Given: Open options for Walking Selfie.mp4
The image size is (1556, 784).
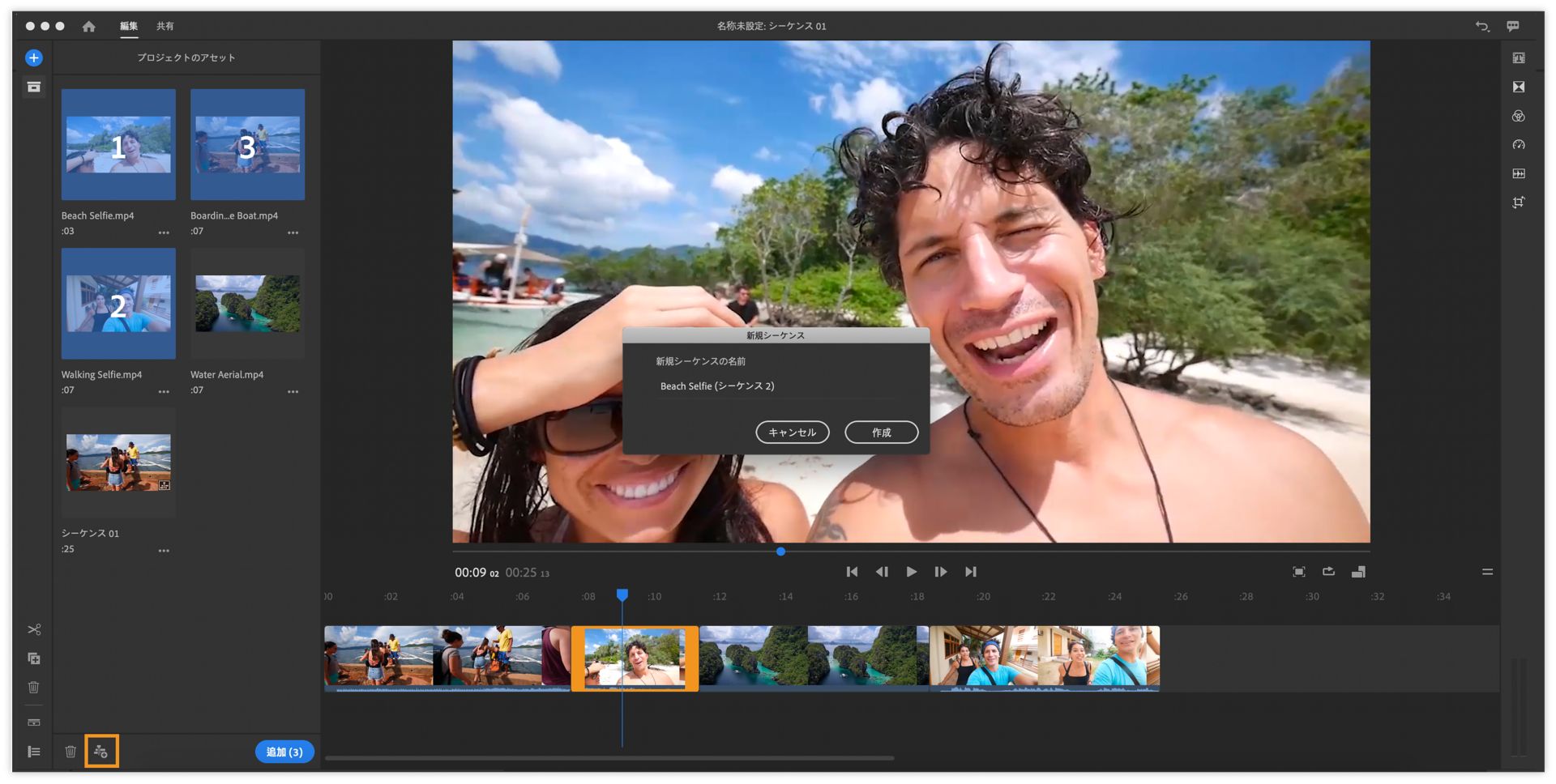Looking at the screenshot, I should pyautogui.click(x=164, y=391).
